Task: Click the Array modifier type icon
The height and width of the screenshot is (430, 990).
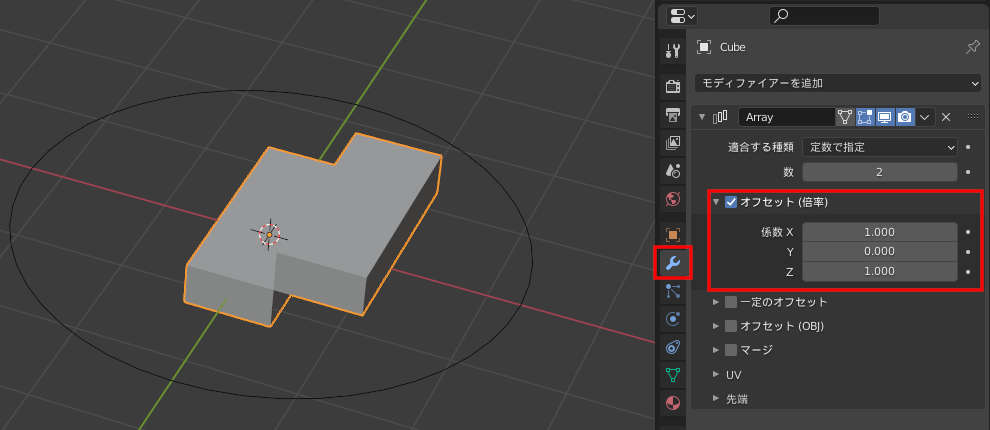Action: 720,117
